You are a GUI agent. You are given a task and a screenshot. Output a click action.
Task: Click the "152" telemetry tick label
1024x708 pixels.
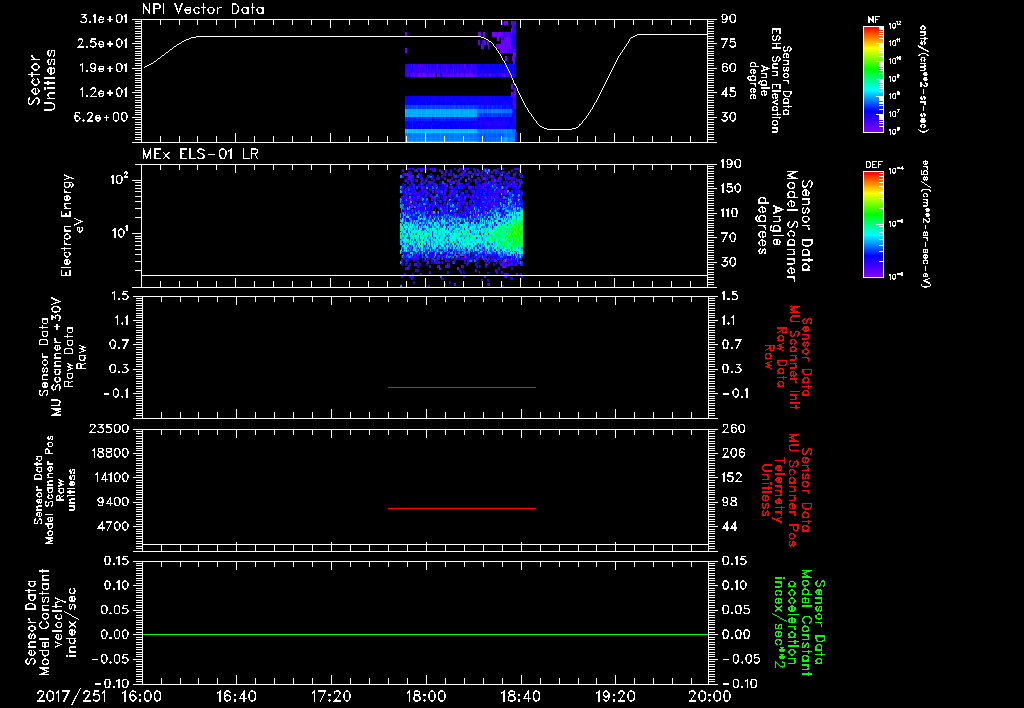731,477
